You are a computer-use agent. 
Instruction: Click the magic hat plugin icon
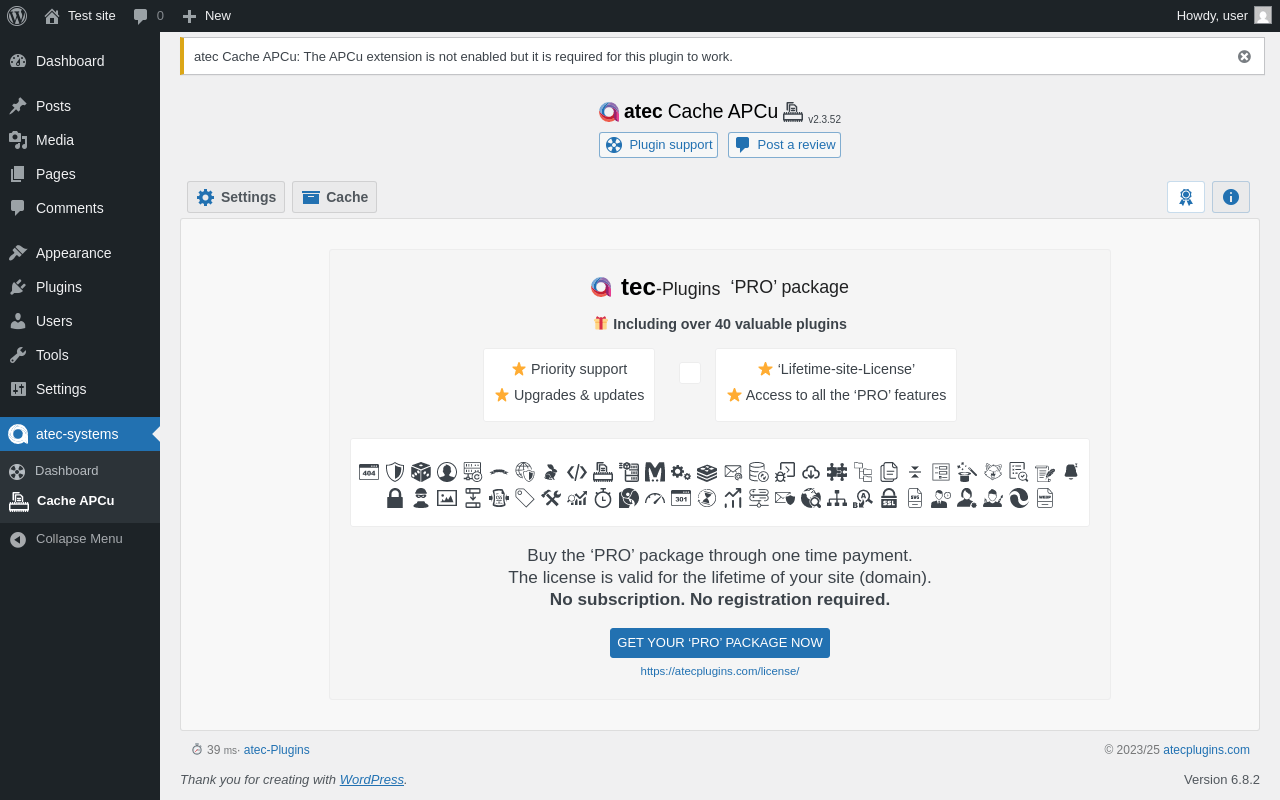pos(967,472)
